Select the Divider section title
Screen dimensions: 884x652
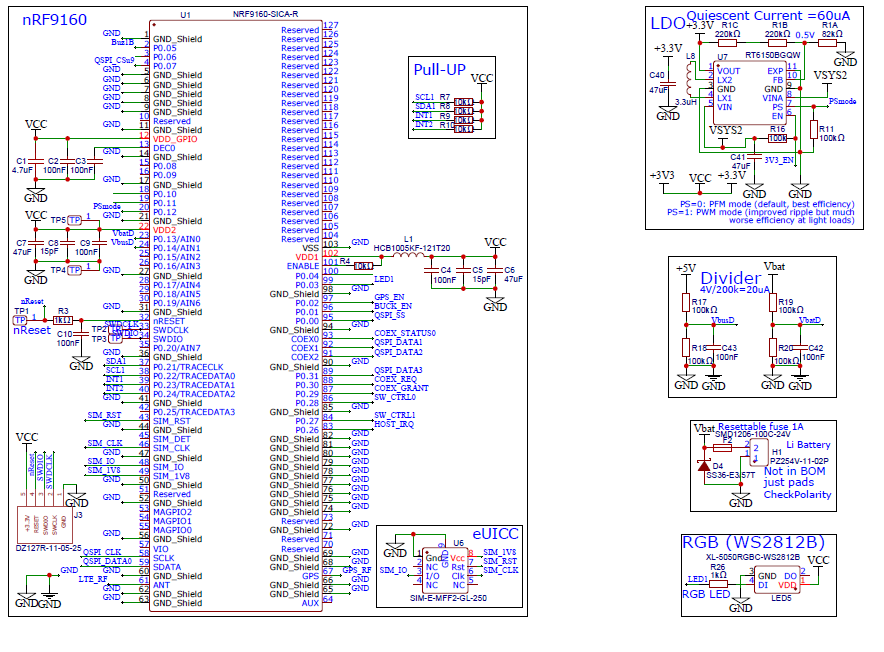730,278
